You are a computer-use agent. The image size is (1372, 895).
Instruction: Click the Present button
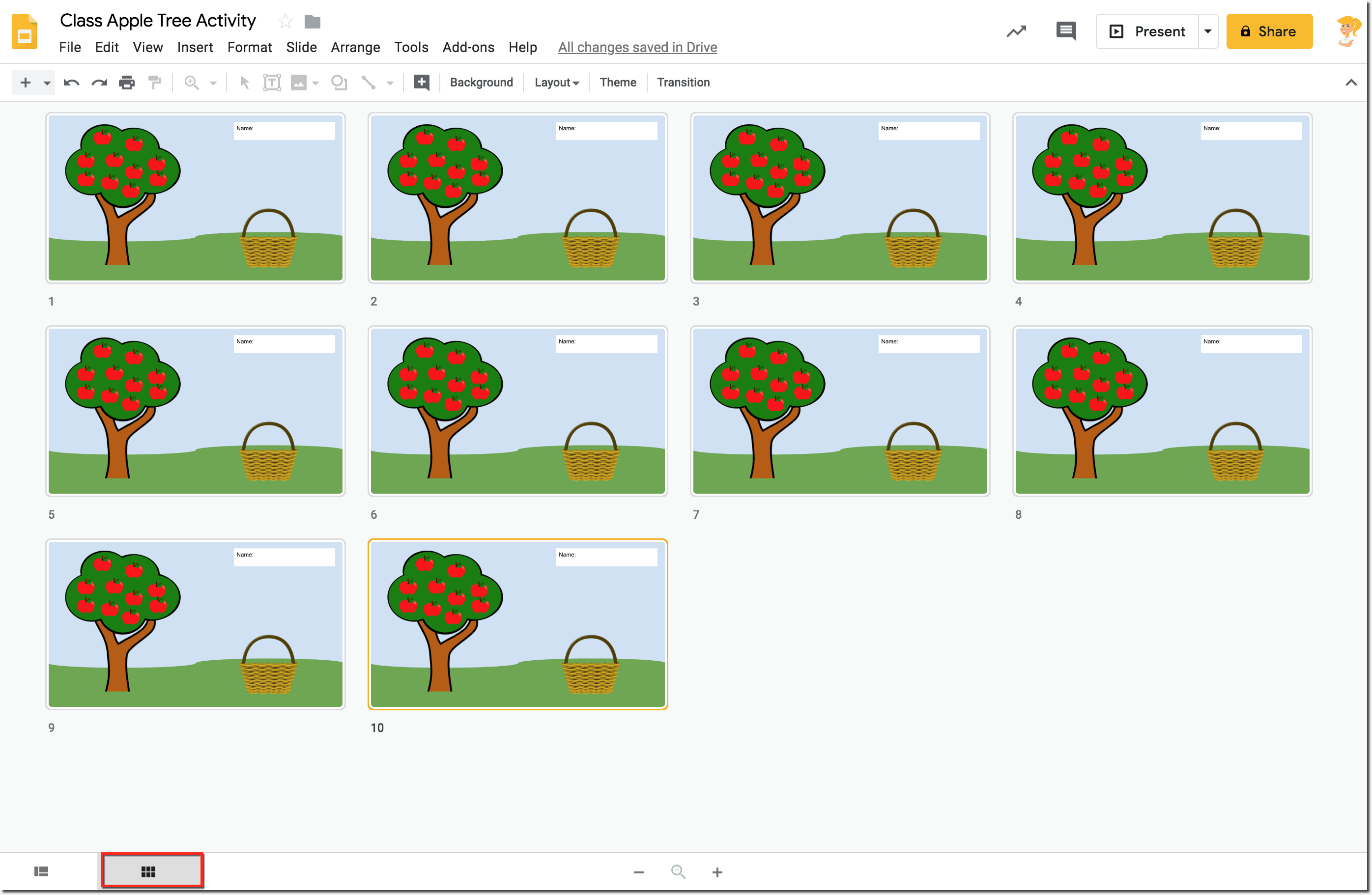point(1147,31)
